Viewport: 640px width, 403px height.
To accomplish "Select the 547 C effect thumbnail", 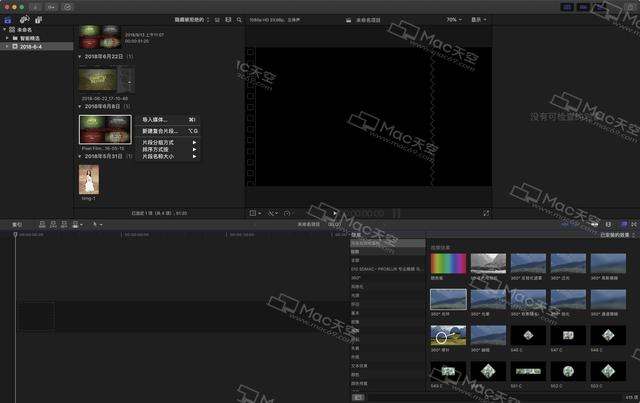I will pyautogui.click(x=568, y=335).
